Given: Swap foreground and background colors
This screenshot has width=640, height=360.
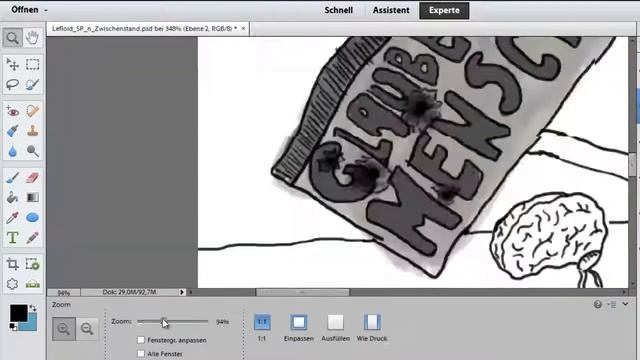Looking at the screenshot, I should pos(33,308).
